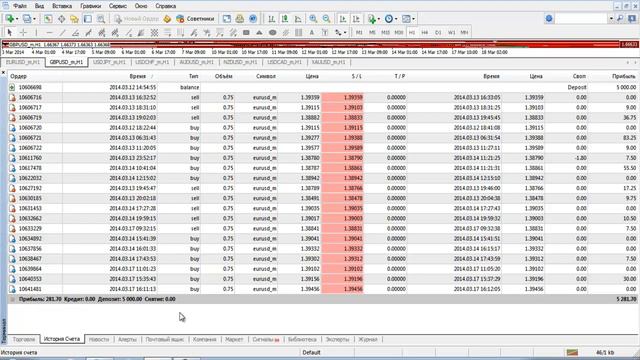
Task: Open the Strategy Tester icon
Action: [x=101, y=19]
